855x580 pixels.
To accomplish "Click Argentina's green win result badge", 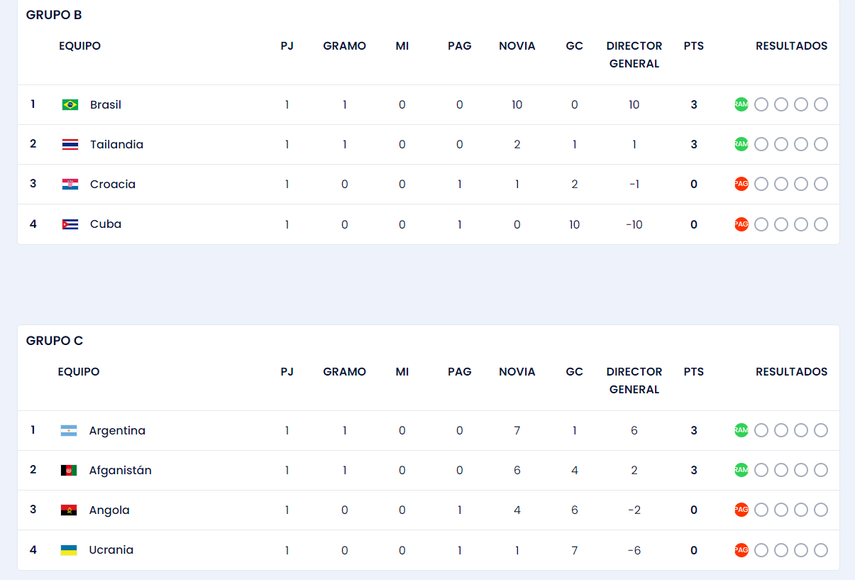I will [741, 431].
